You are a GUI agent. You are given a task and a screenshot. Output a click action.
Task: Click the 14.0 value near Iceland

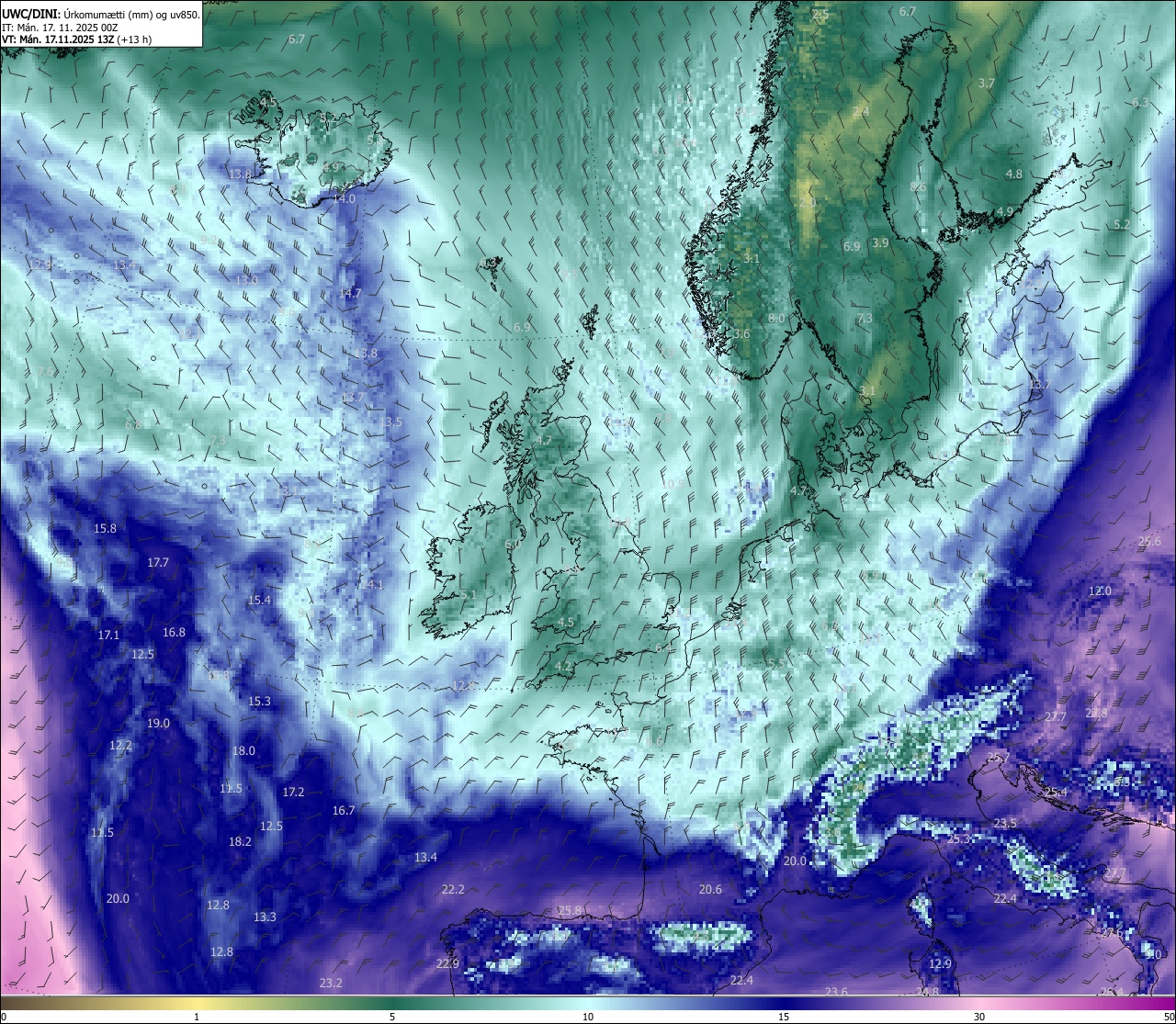[x=344, y=199]
